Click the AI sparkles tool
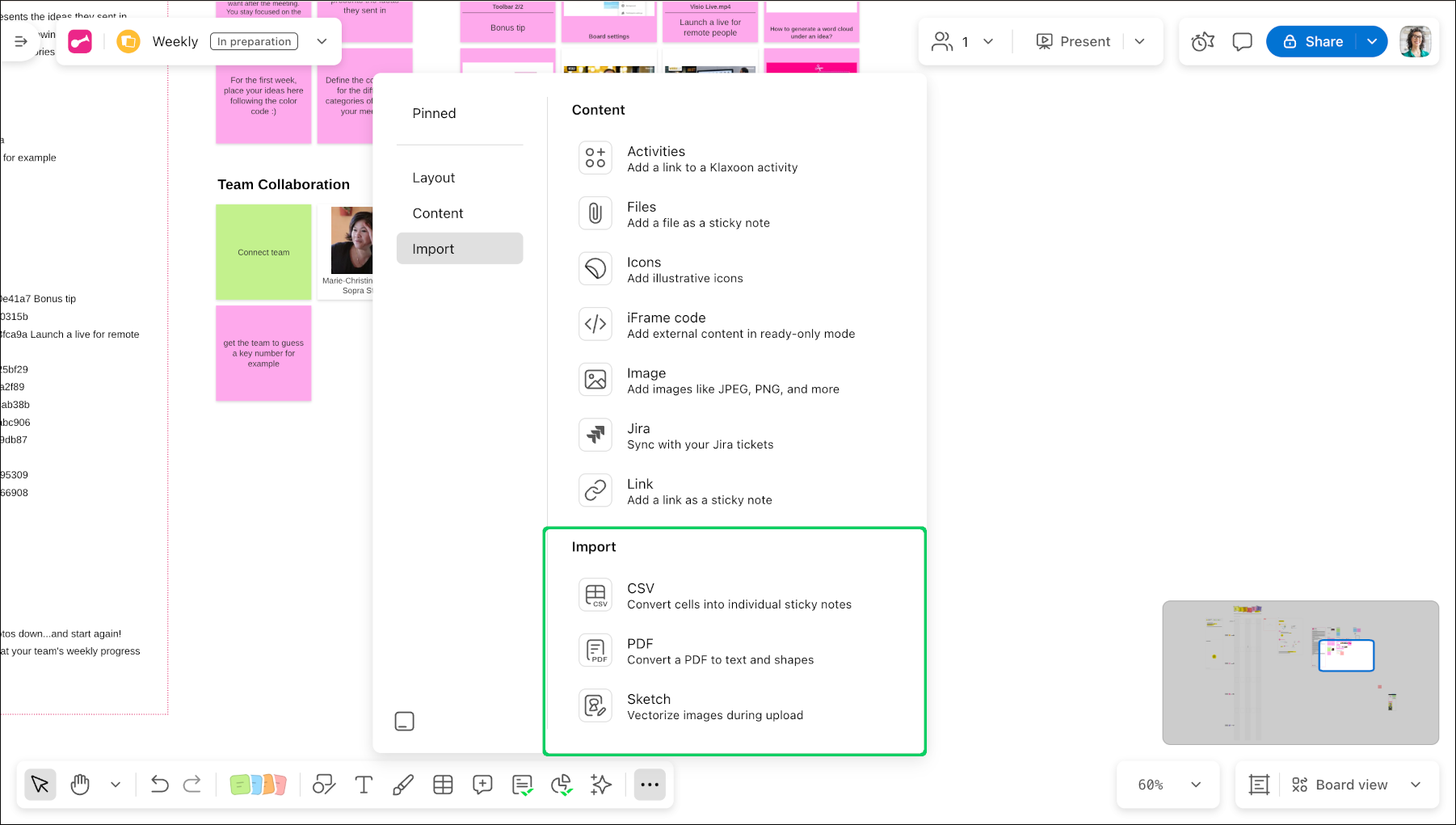 (x=601, y=784)
